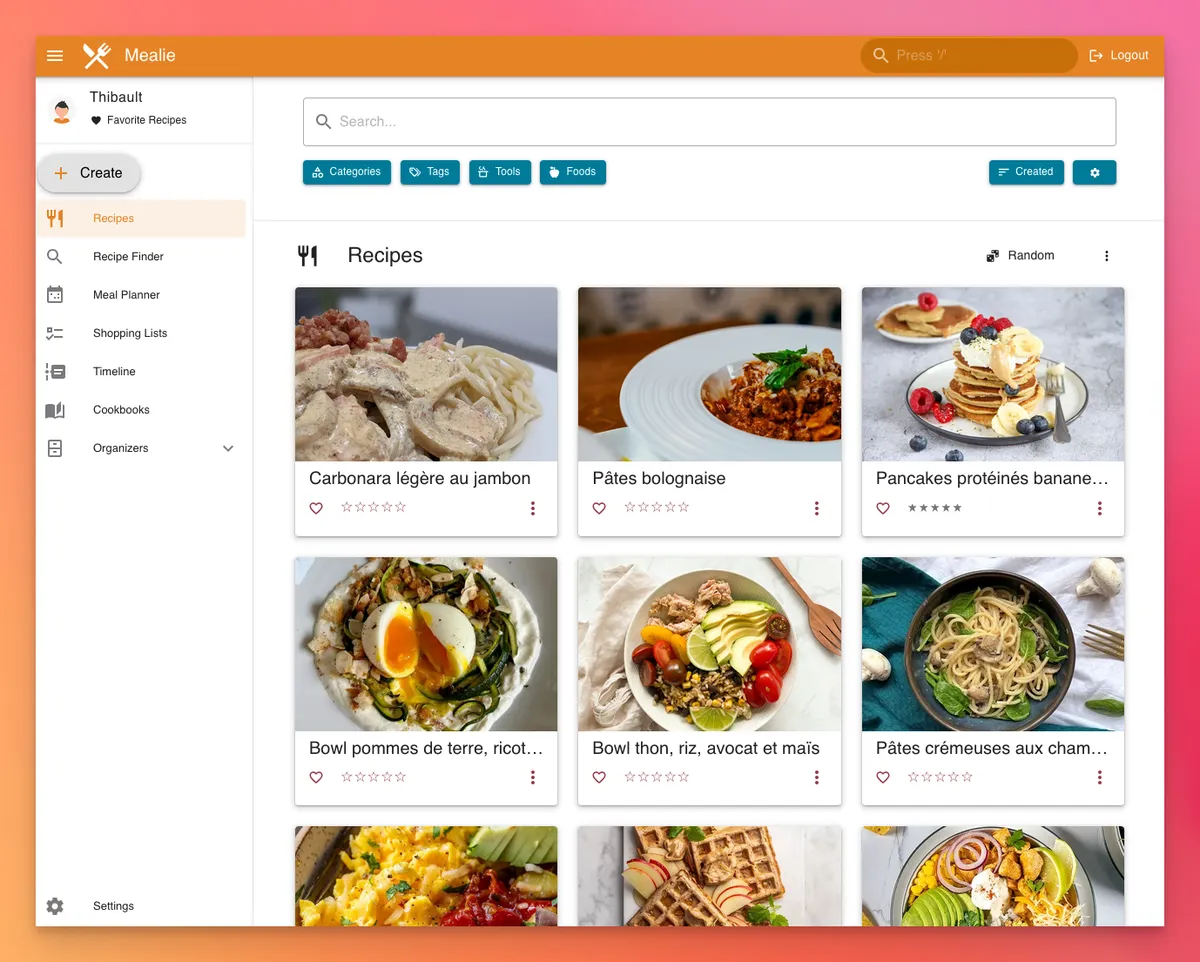This screenshot has height=962, width=1200.
Task: Open the Pancakes protéinés banane recipe image
Action: [x=993, y=374]
